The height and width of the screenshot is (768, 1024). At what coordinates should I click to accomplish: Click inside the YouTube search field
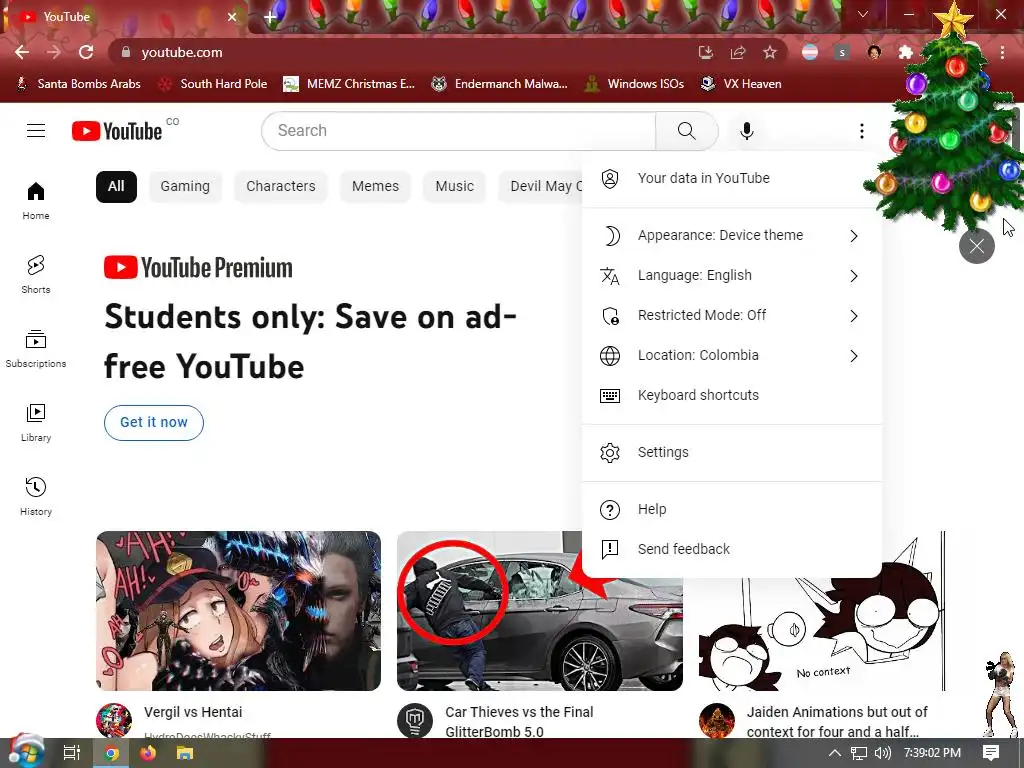tap(458, 131)
